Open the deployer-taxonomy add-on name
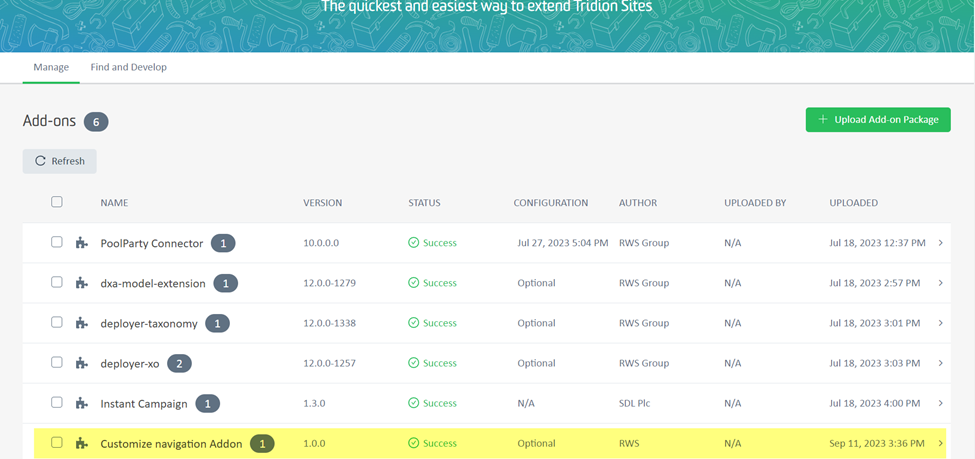This screenshot has height=459, width=975. point(149,323)
